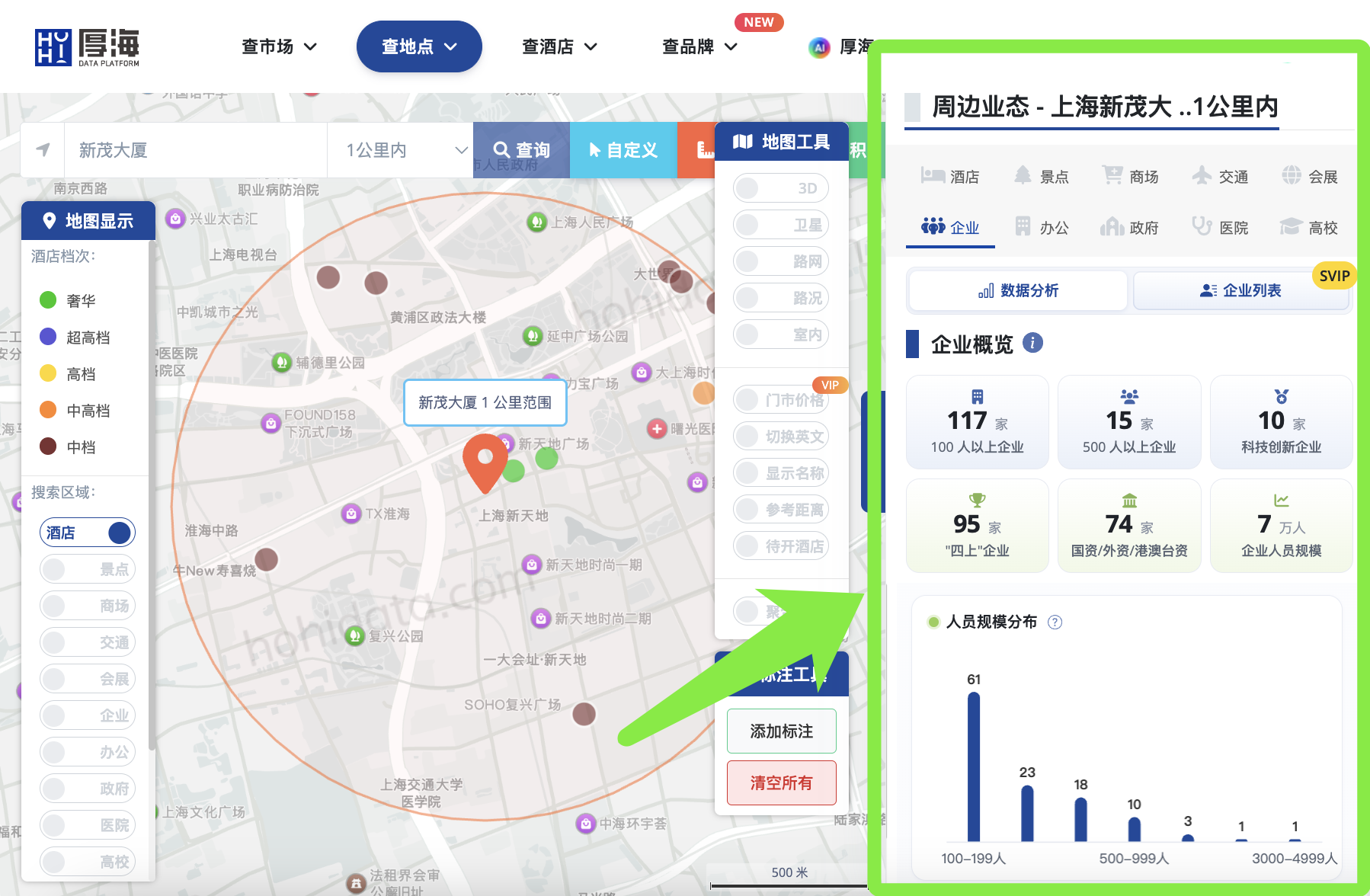Expand the 查品牌 menu
Viewport: 1370px width, 896px height.
tap(699, 46)
